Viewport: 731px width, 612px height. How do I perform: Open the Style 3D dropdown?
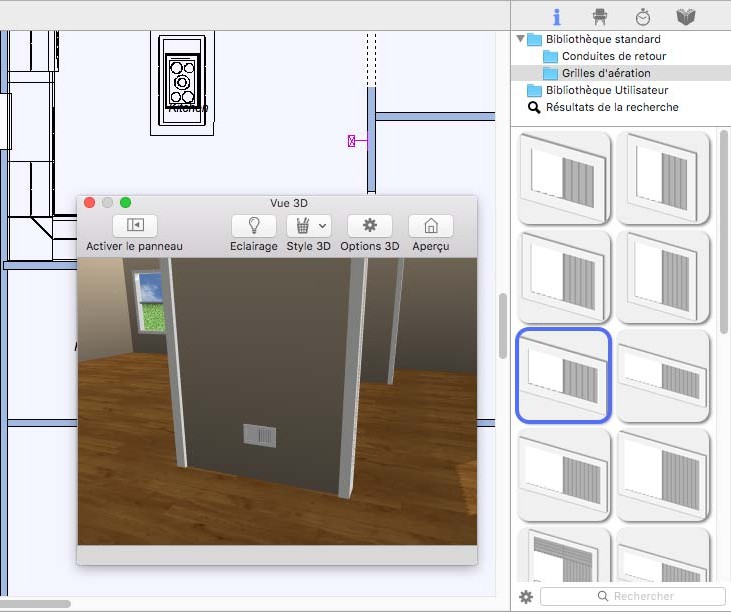click(x=308, y=226)
